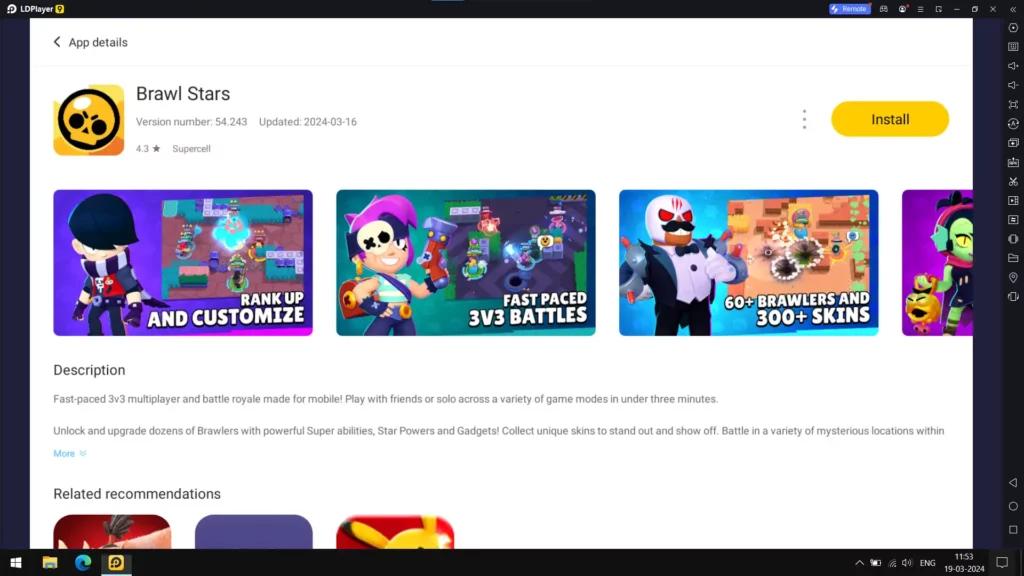View 'Rank Up and Customize' screenshot

pyautogui.click(x=183, y=263)
